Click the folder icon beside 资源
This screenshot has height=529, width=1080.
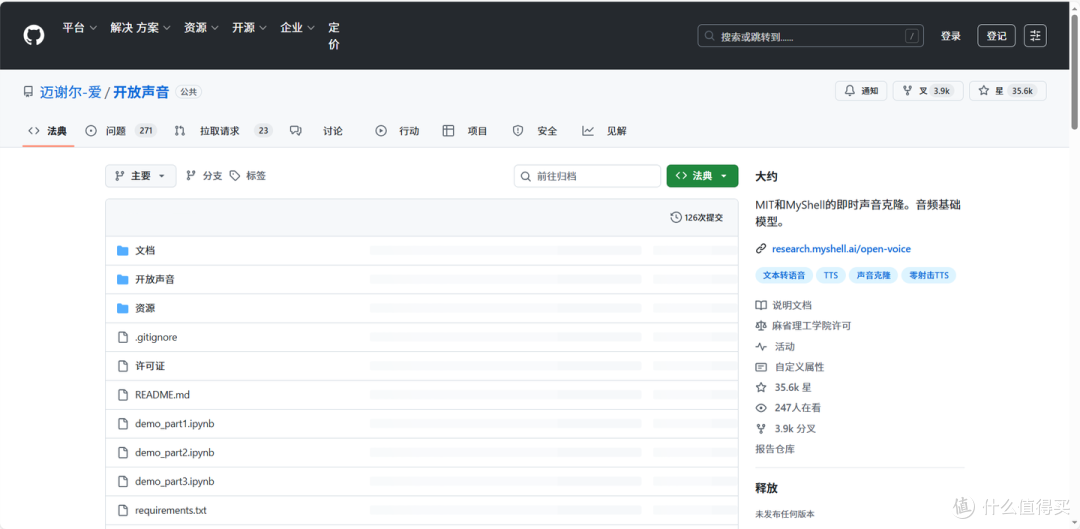[x=123, y=309]
